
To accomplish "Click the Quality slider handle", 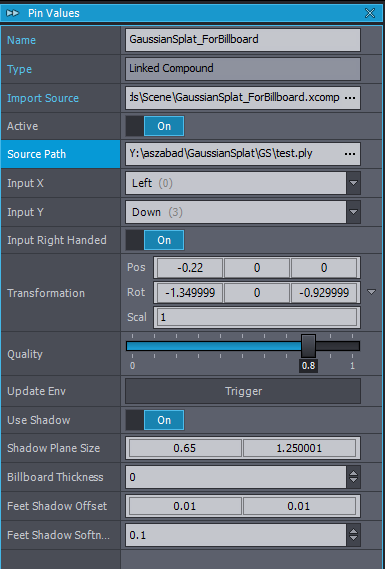I will pos(308,346).
